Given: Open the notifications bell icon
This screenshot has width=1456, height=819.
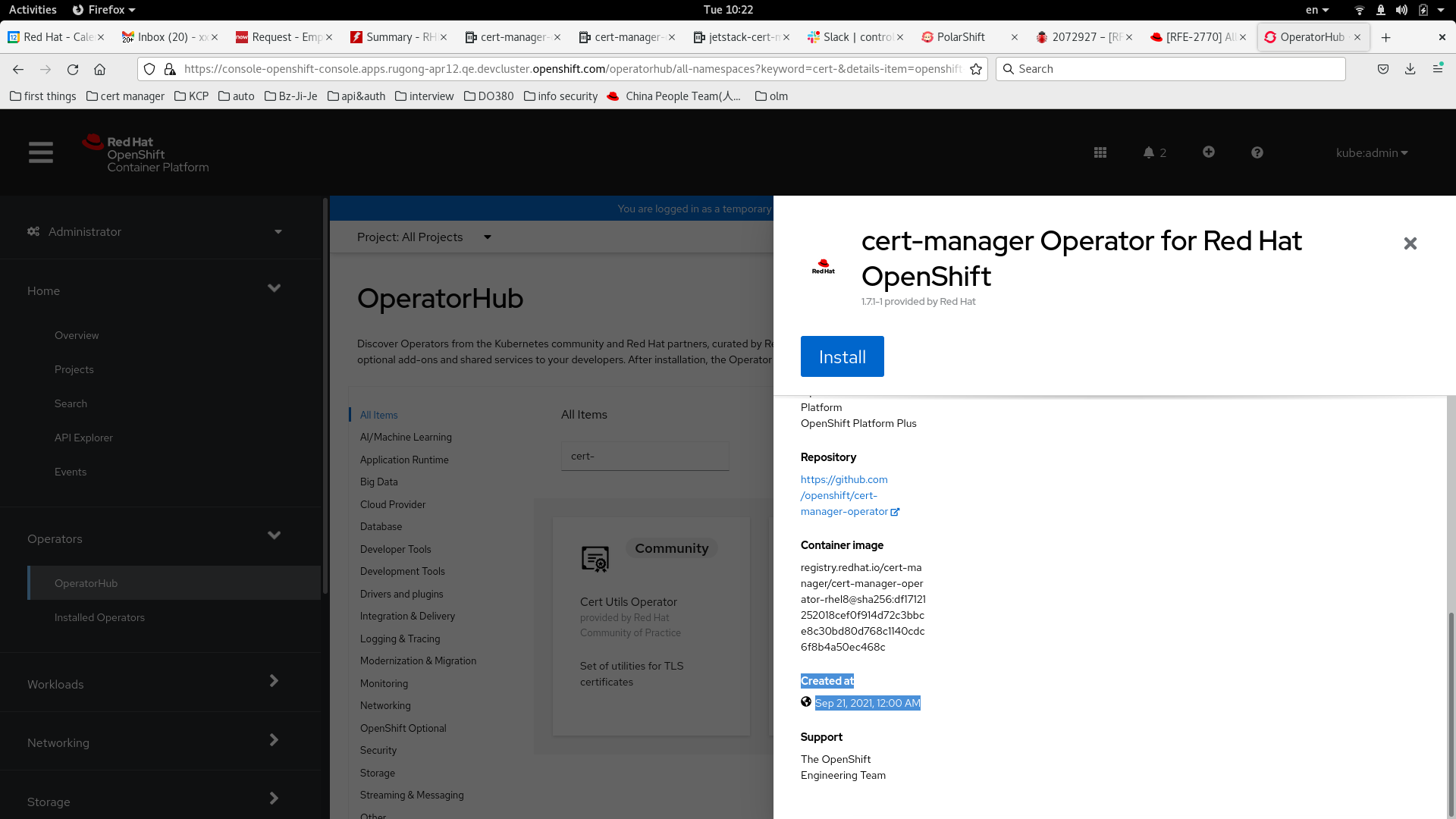Looking at the screenshot, I should (x=1149, y=152).
